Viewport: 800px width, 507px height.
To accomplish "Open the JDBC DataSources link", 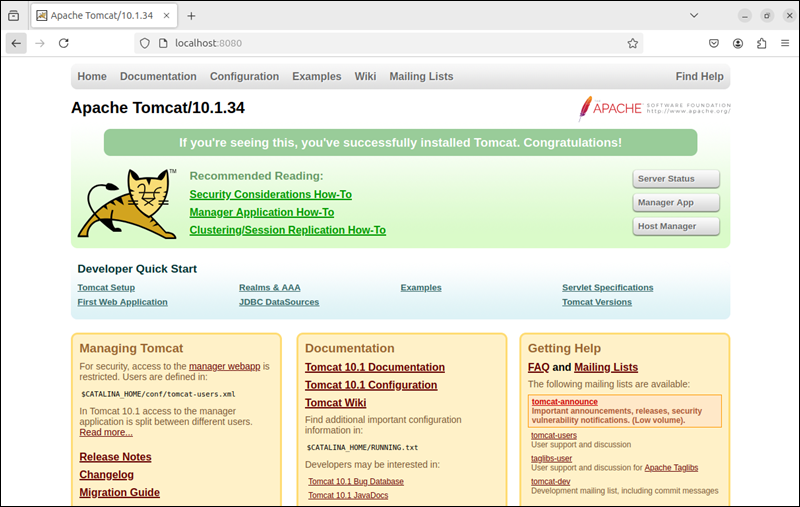I will click(x=279, y=302).
